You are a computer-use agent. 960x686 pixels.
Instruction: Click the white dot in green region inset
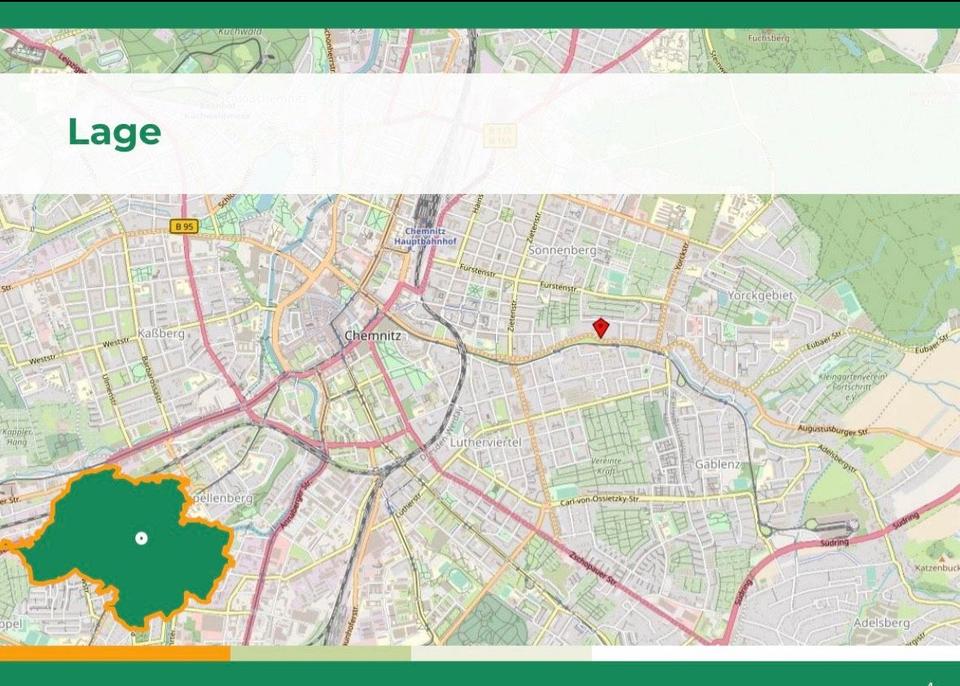141,538
